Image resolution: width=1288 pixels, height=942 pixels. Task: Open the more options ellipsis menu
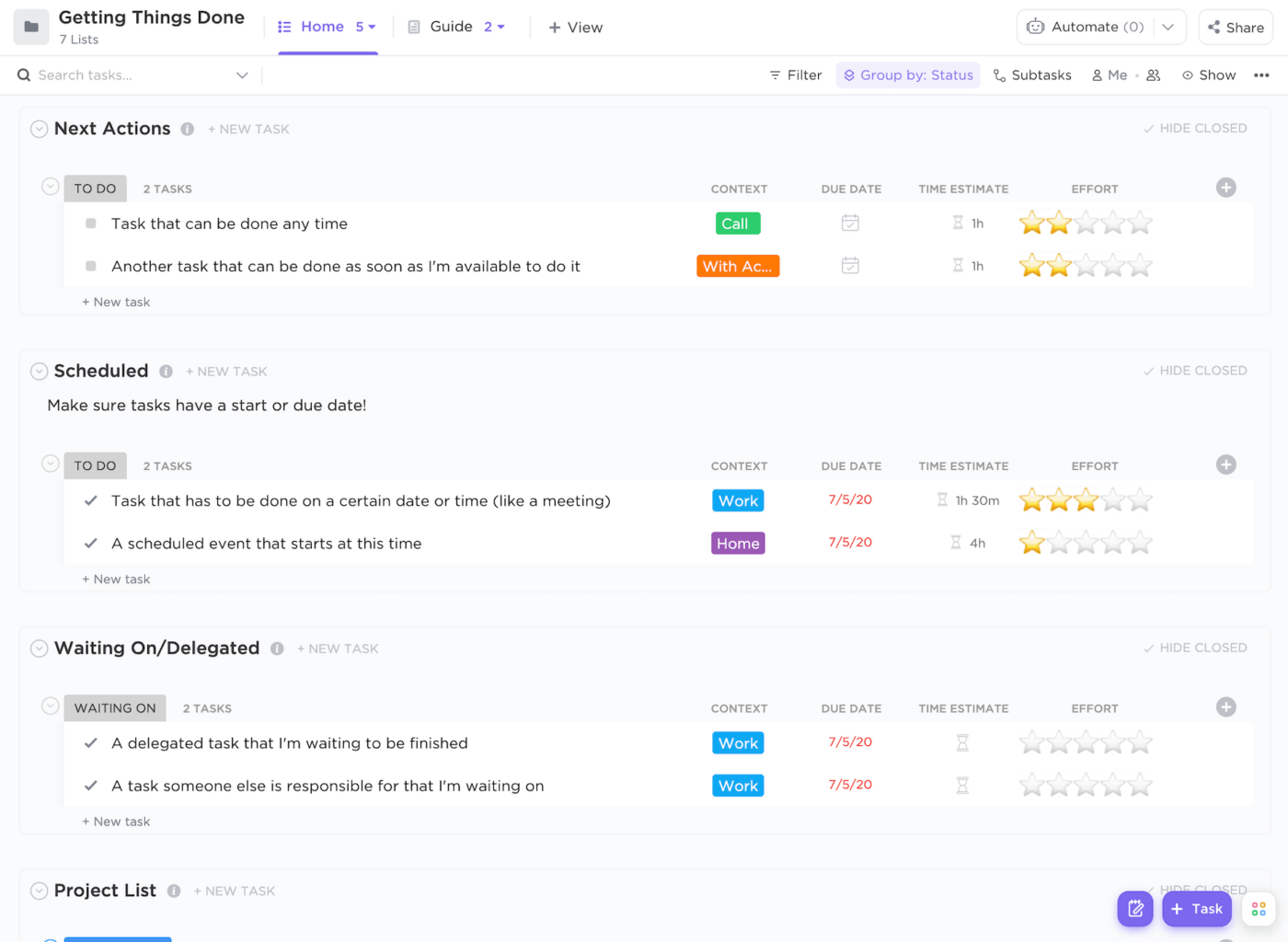(1261, 75)
